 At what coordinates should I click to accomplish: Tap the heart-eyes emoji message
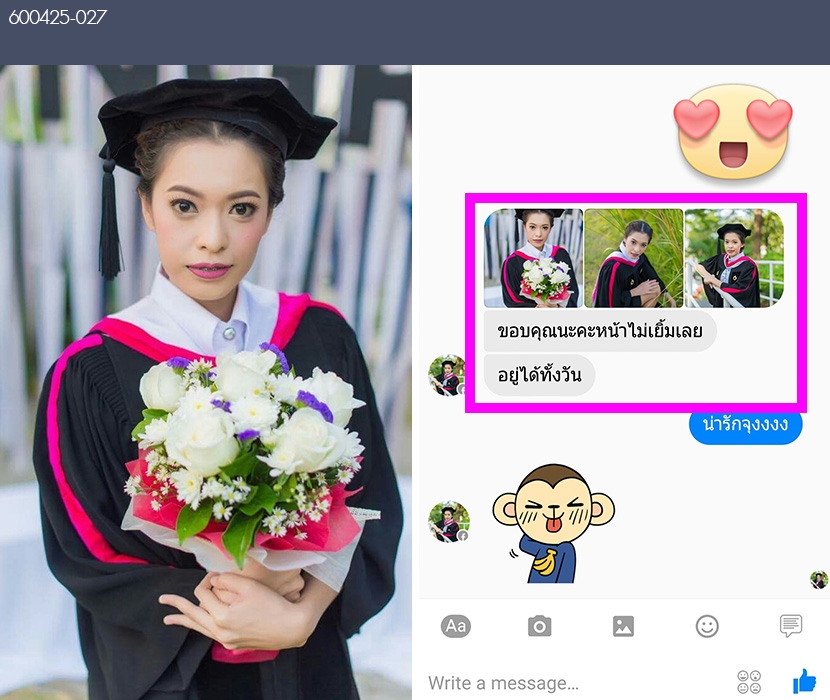tap(733, 130)
